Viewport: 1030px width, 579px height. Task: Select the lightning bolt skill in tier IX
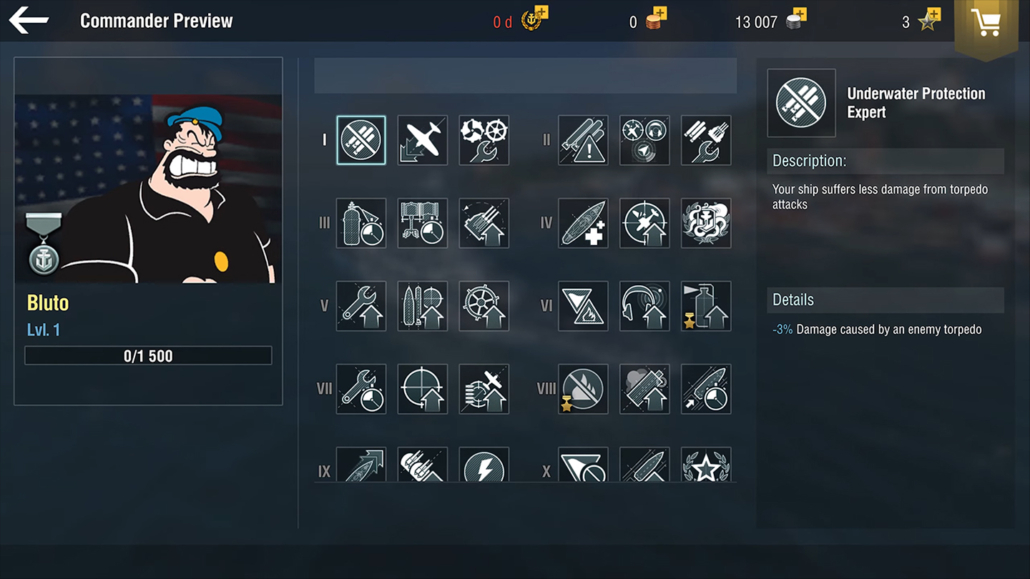coord(484,465)
